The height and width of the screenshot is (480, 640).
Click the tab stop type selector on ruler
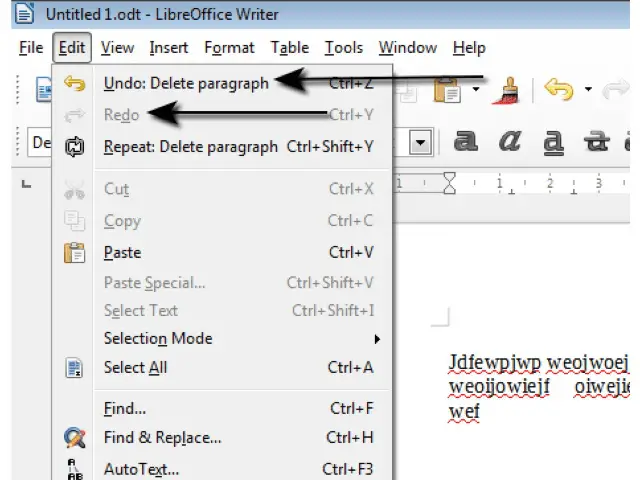(27, 184)
